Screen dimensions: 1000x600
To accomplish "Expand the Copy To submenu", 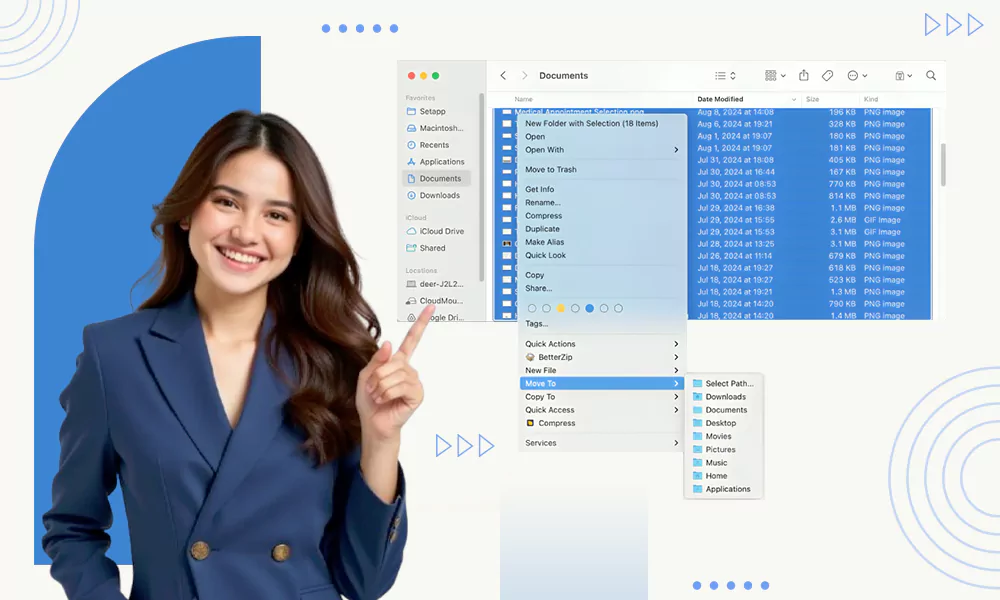I will [x=601, y=397].
